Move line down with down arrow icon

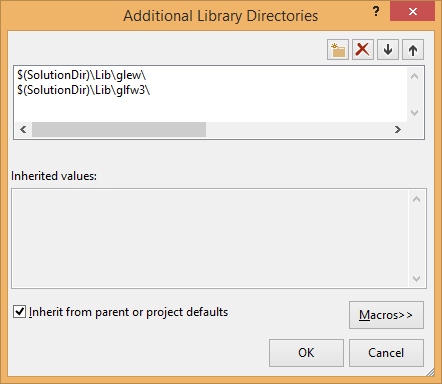[388, 50]
